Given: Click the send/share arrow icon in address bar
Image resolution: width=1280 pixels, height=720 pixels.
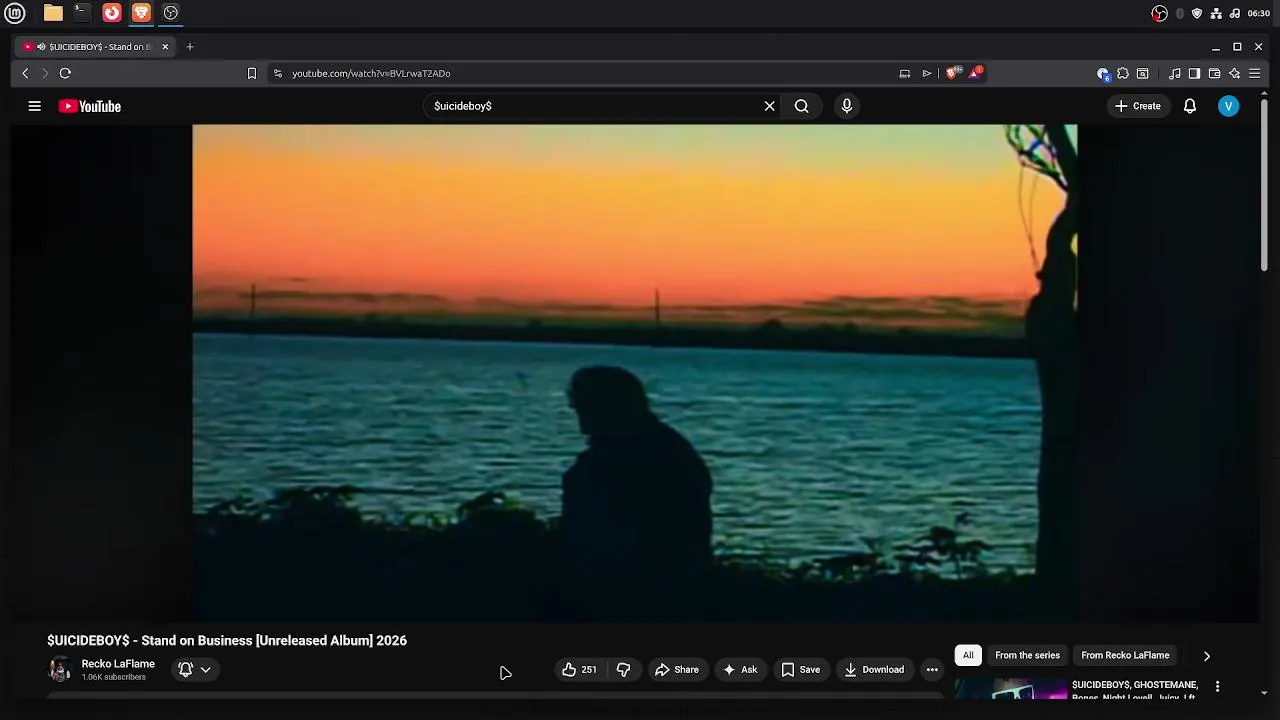Looking at the screenshot, I should (927, 73).
